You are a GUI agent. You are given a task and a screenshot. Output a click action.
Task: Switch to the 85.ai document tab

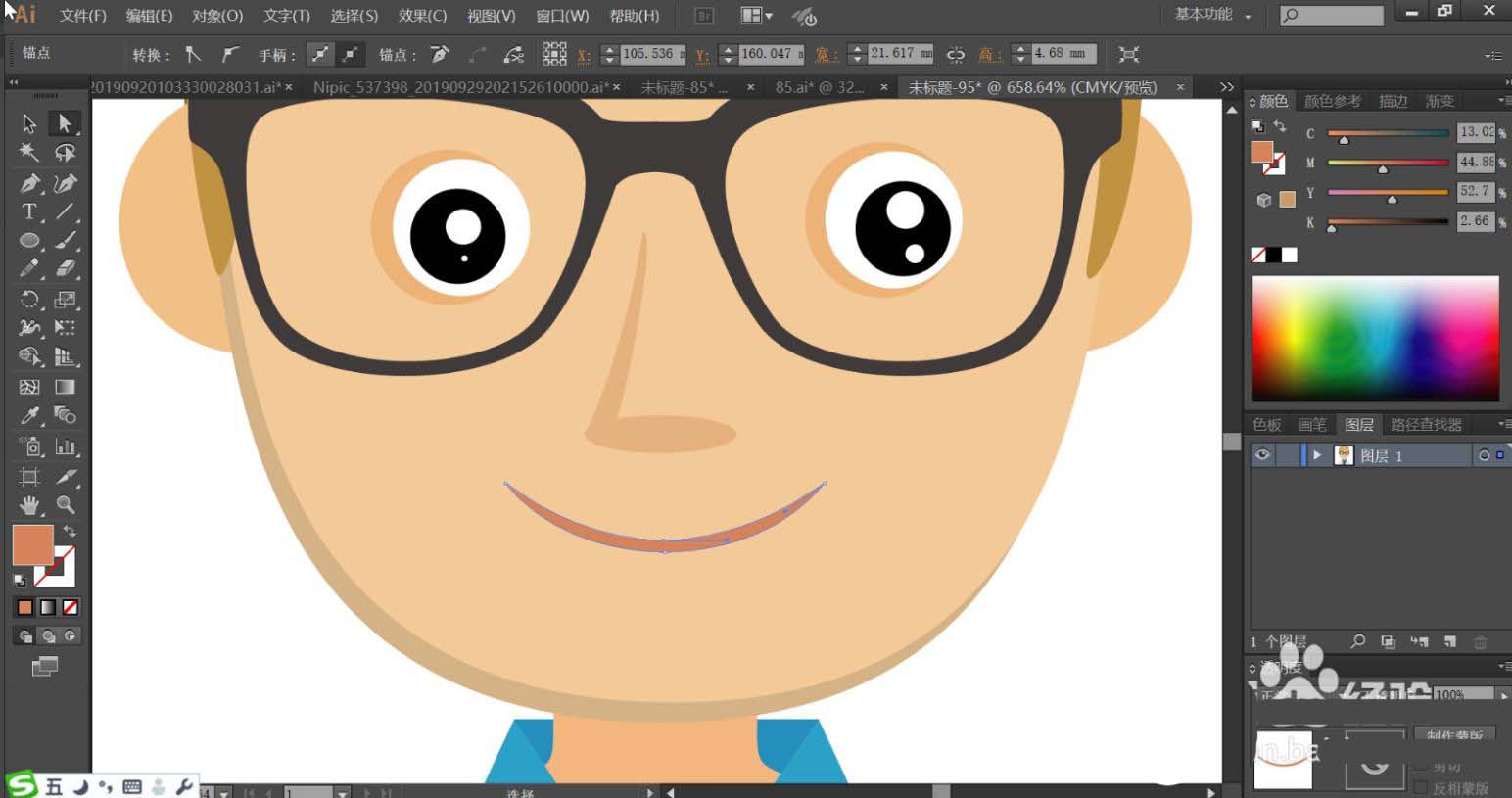(819, 87)
